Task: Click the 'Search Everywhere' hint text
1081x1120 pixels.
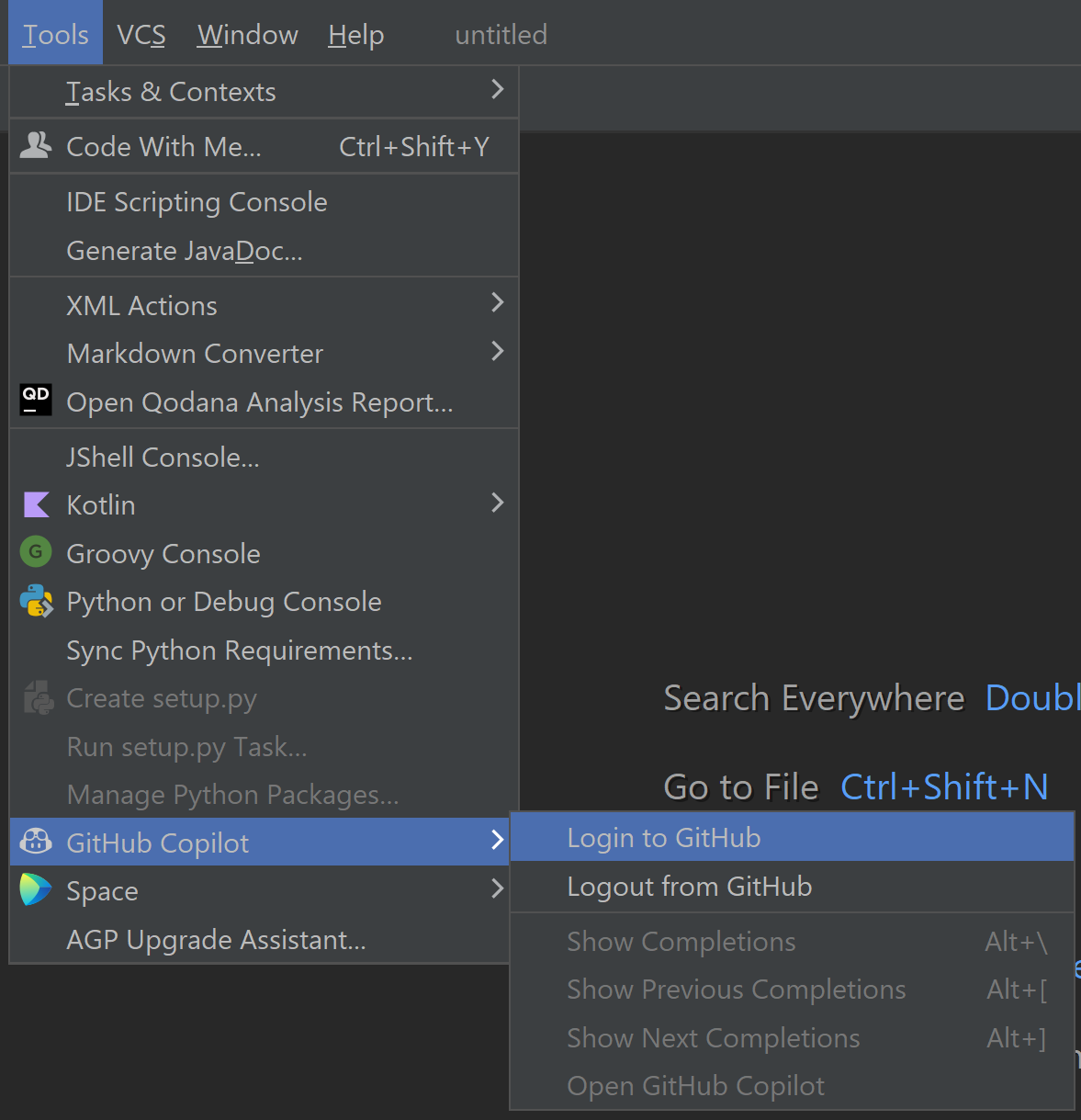Action: pyautogui.click(x=814, y=699)
